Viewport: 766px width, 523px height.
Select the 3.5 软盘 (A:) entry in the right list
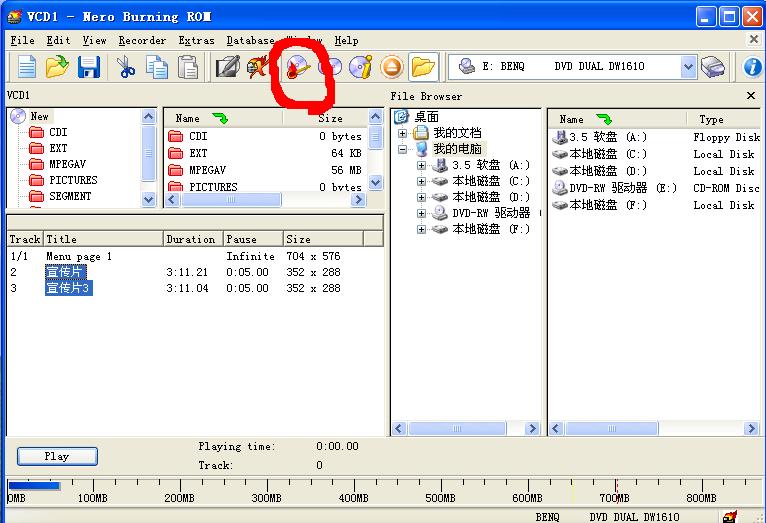599,137
